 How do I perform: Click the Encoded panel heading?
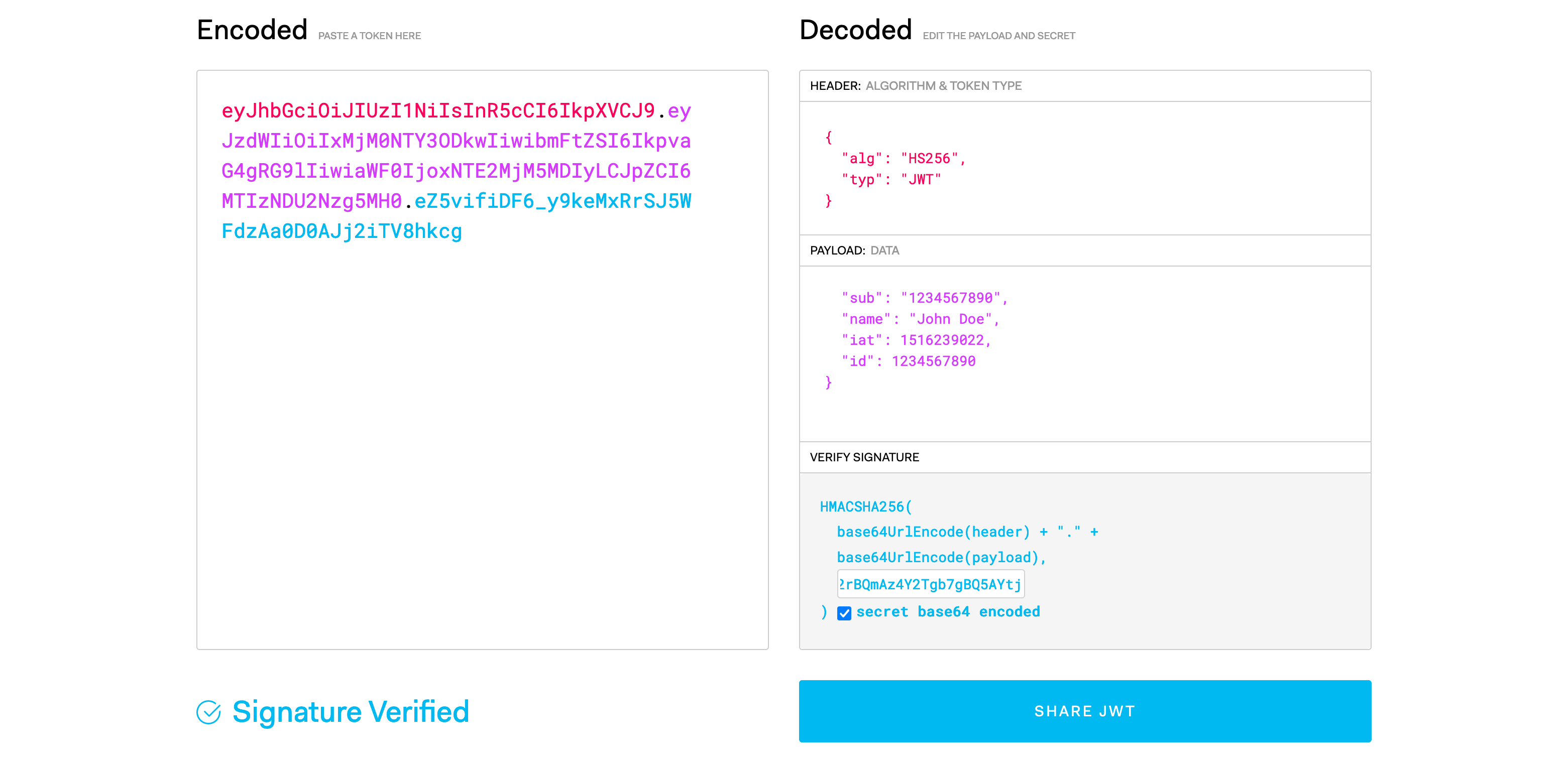(x=252, y=29)
